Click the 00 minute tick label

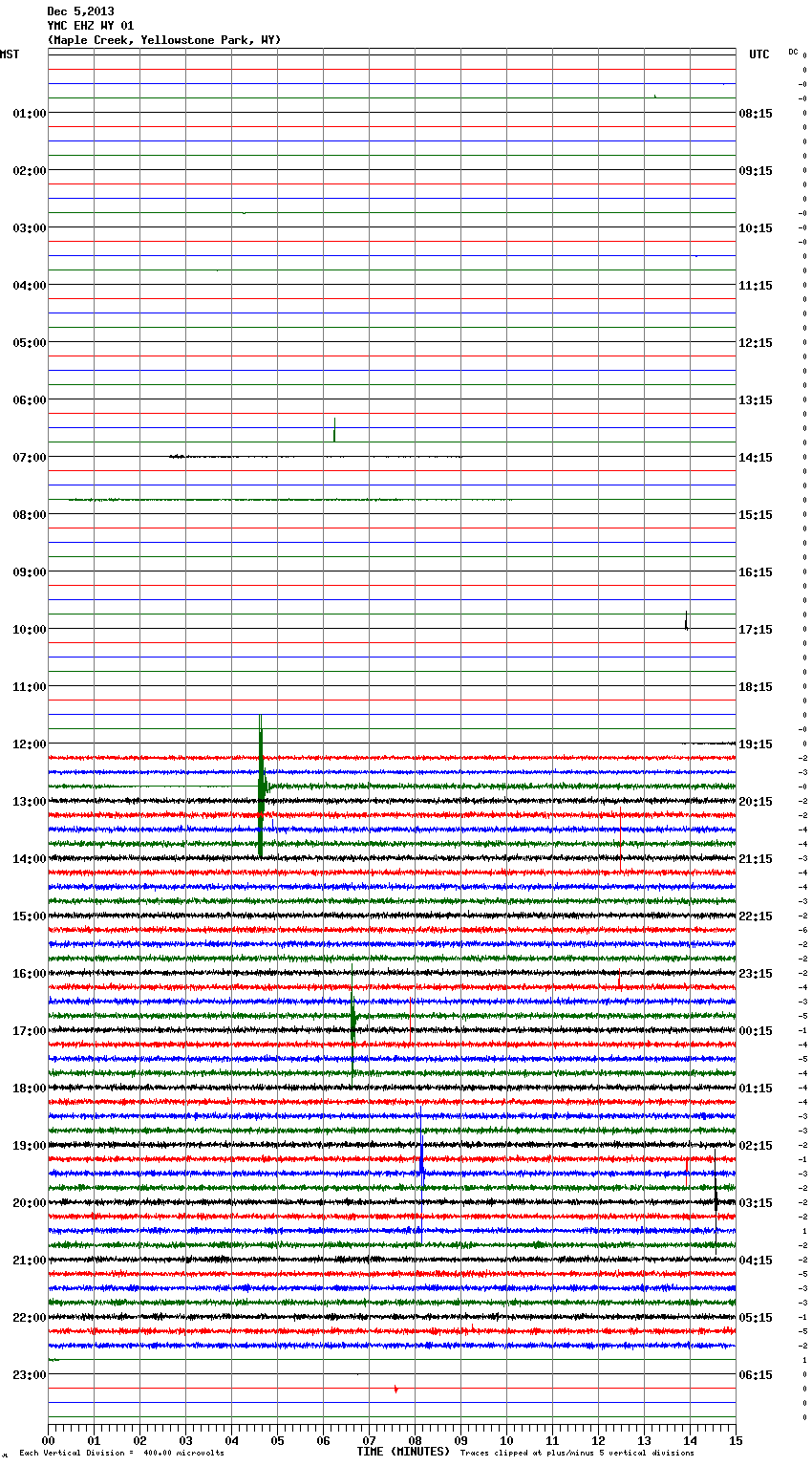(48, 1440)
